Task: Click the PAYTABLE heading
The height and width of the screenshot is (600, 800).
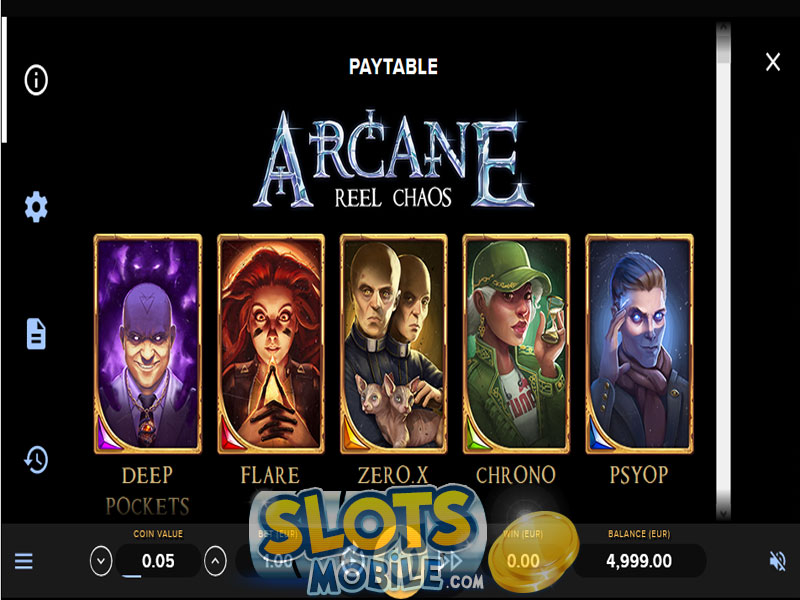Action: (x=393, y=67)
